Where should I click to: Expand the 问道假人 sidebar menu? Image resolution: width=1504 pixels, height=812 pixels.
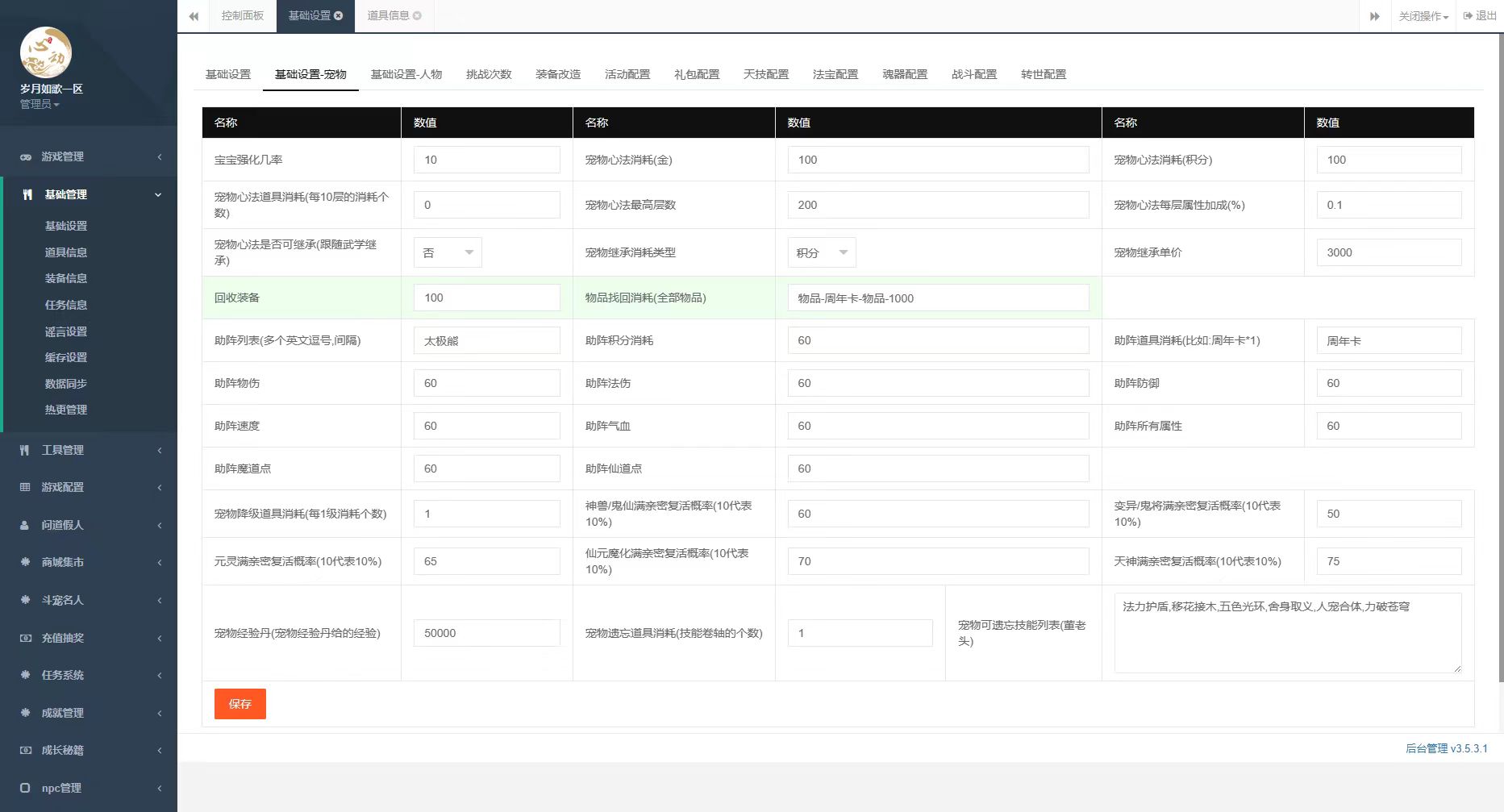point(89,525)
